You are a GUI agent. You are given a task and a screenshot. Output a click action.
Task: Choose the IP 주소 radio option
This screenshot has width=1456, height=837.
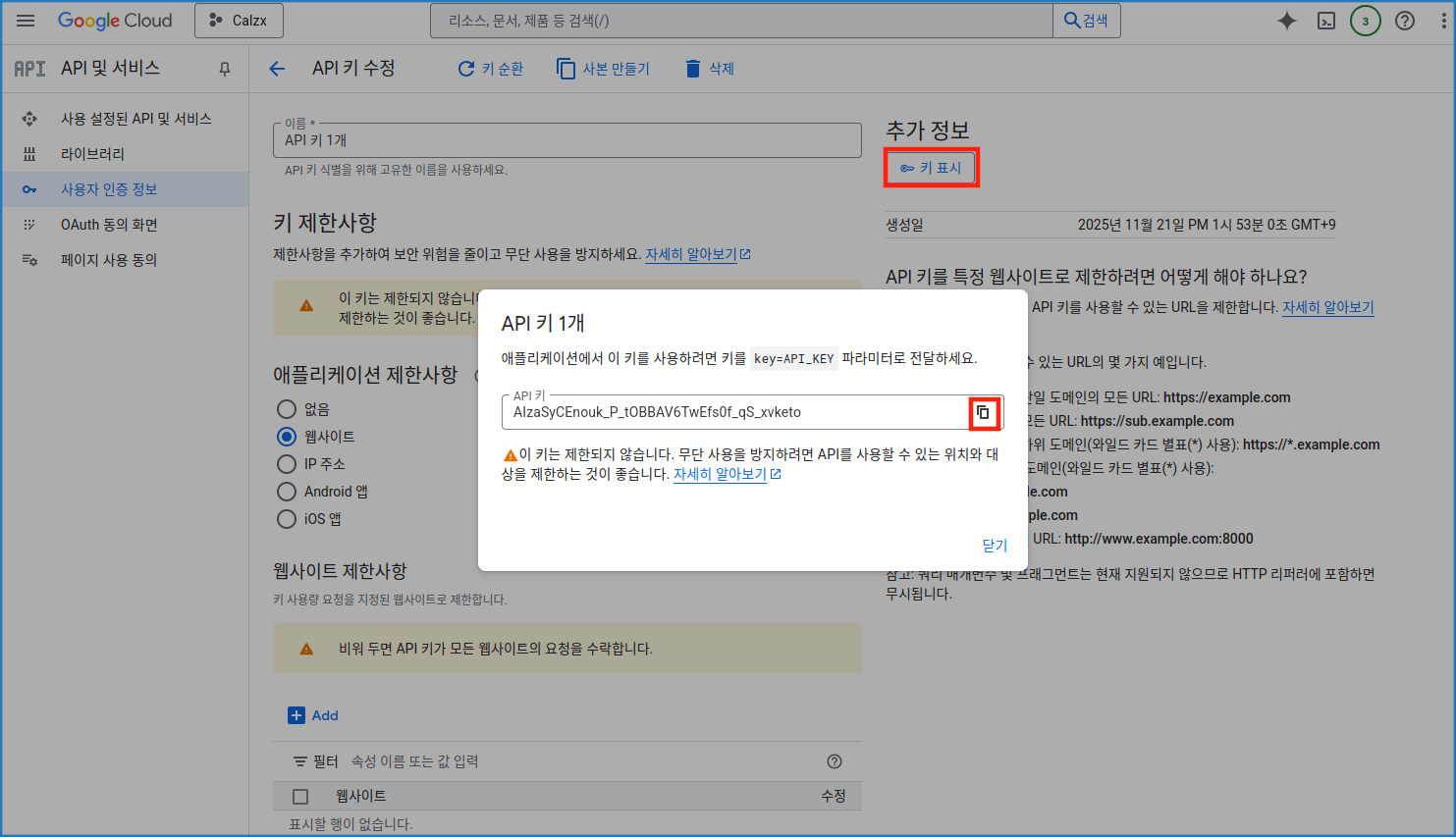point(287,464)
